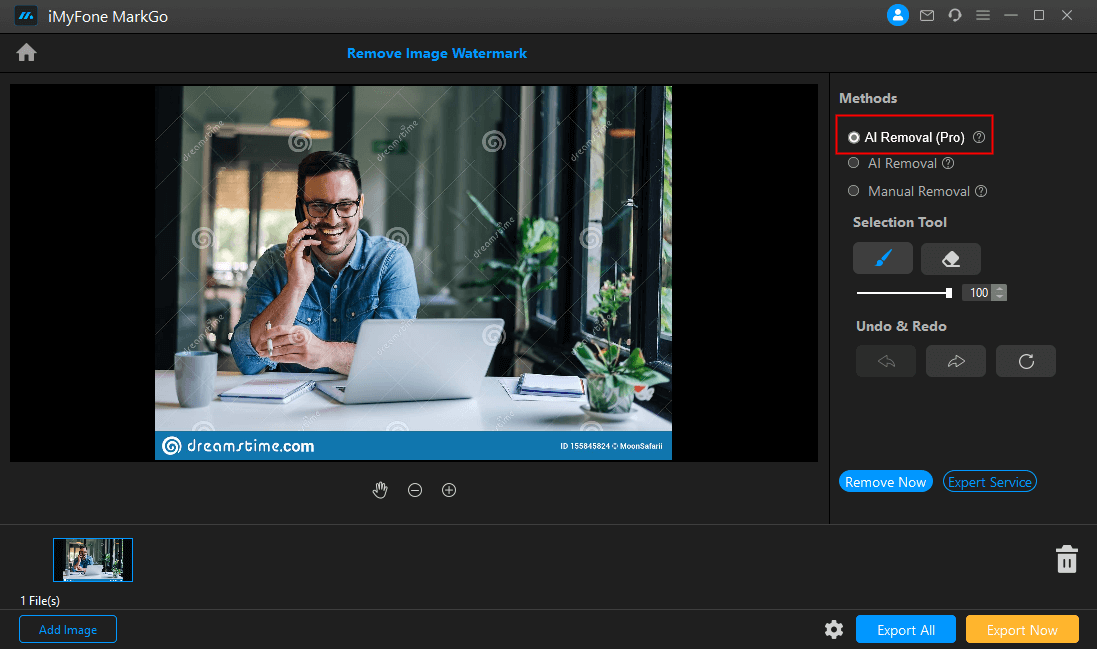Viewport: 1097px width, 649px height.
Task: Zoom out with the minus icon
Action: 415,490
